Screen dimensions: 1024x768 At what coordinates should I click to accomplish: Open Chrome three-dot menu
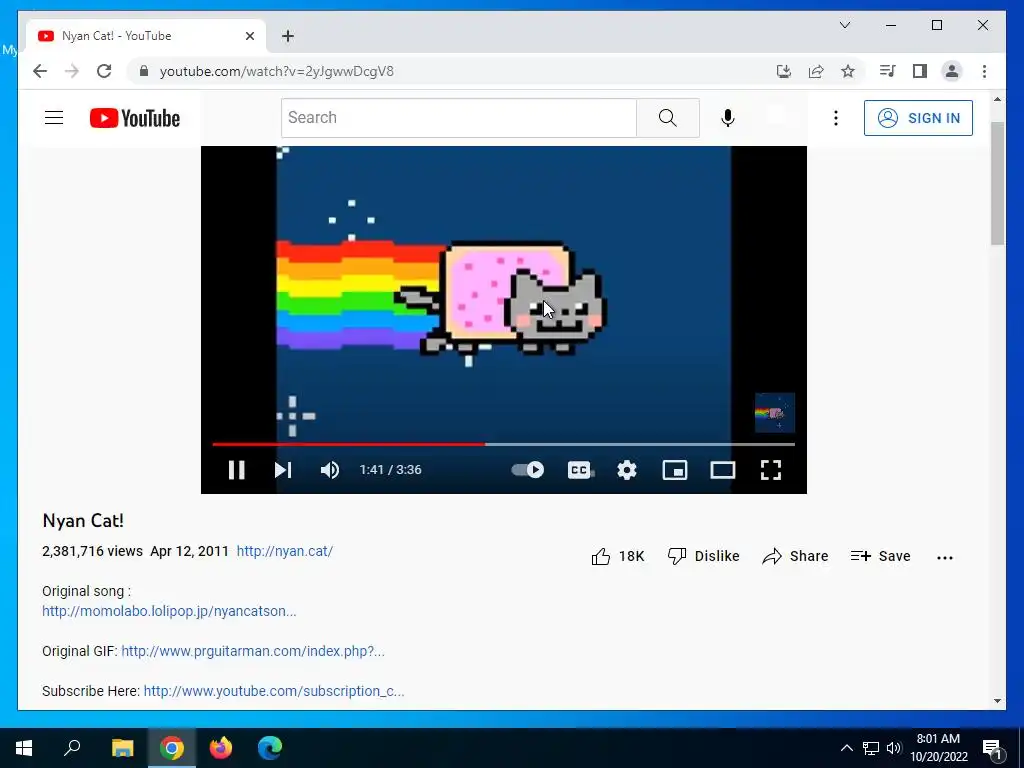coord(984,71)
